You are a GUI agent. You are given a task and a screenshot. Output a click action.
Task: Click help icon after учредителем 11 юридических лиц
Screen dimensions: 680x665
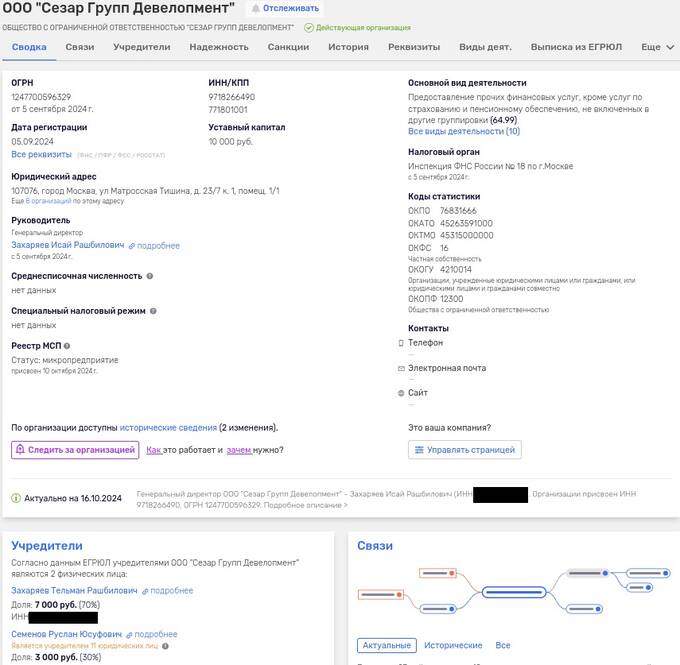[x=165, y=646]
